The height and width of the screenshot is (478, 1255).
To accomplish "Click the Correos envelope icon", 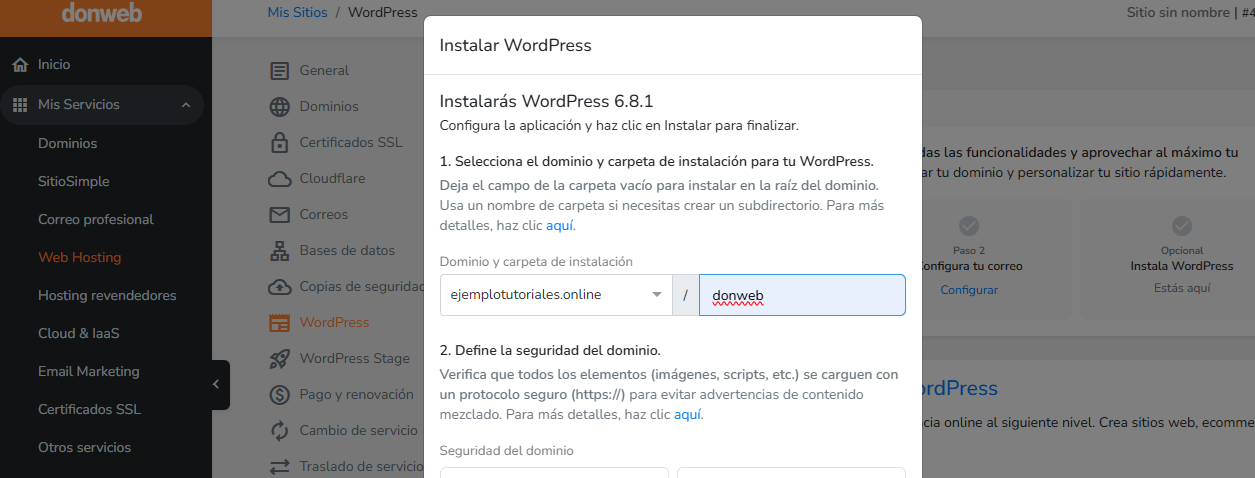I will (x=280, y=215).
